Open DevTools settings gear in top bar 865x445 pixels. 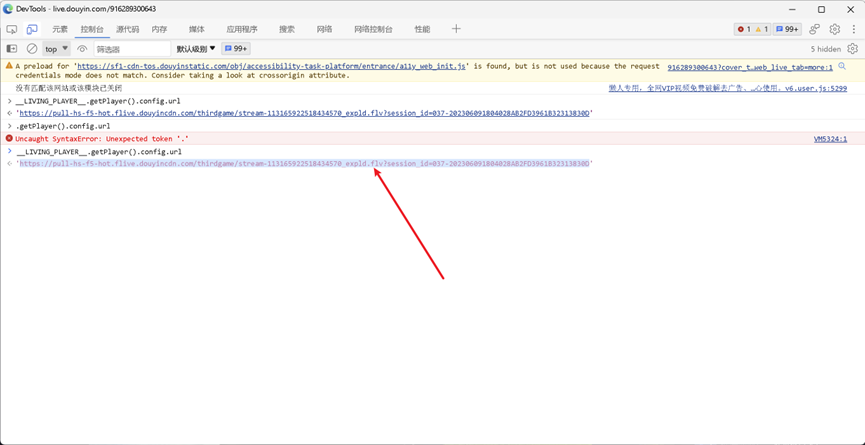(x=835, y=30)
